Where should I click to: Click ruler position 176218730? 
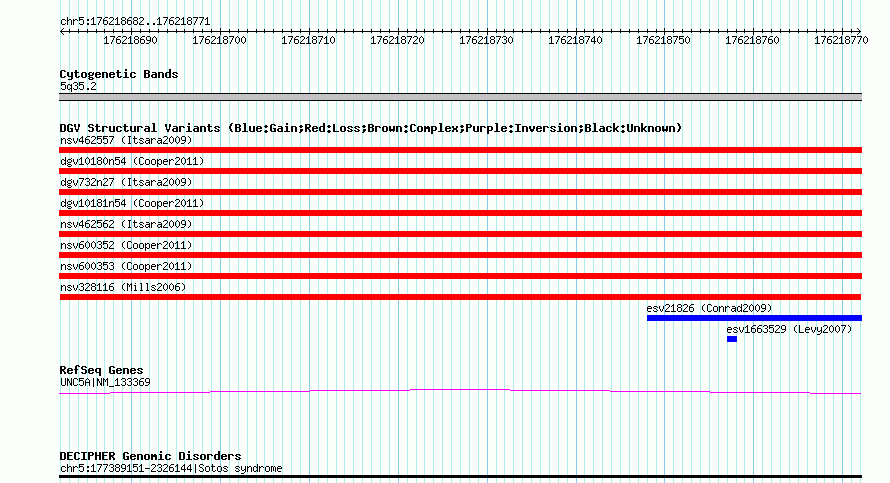click(486, 40)
